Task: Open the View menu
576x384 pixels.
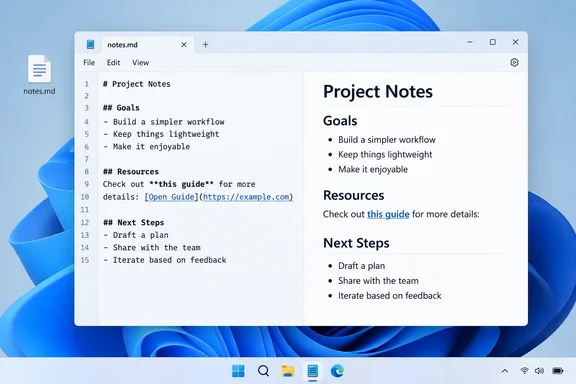Action: click(141, 62)
